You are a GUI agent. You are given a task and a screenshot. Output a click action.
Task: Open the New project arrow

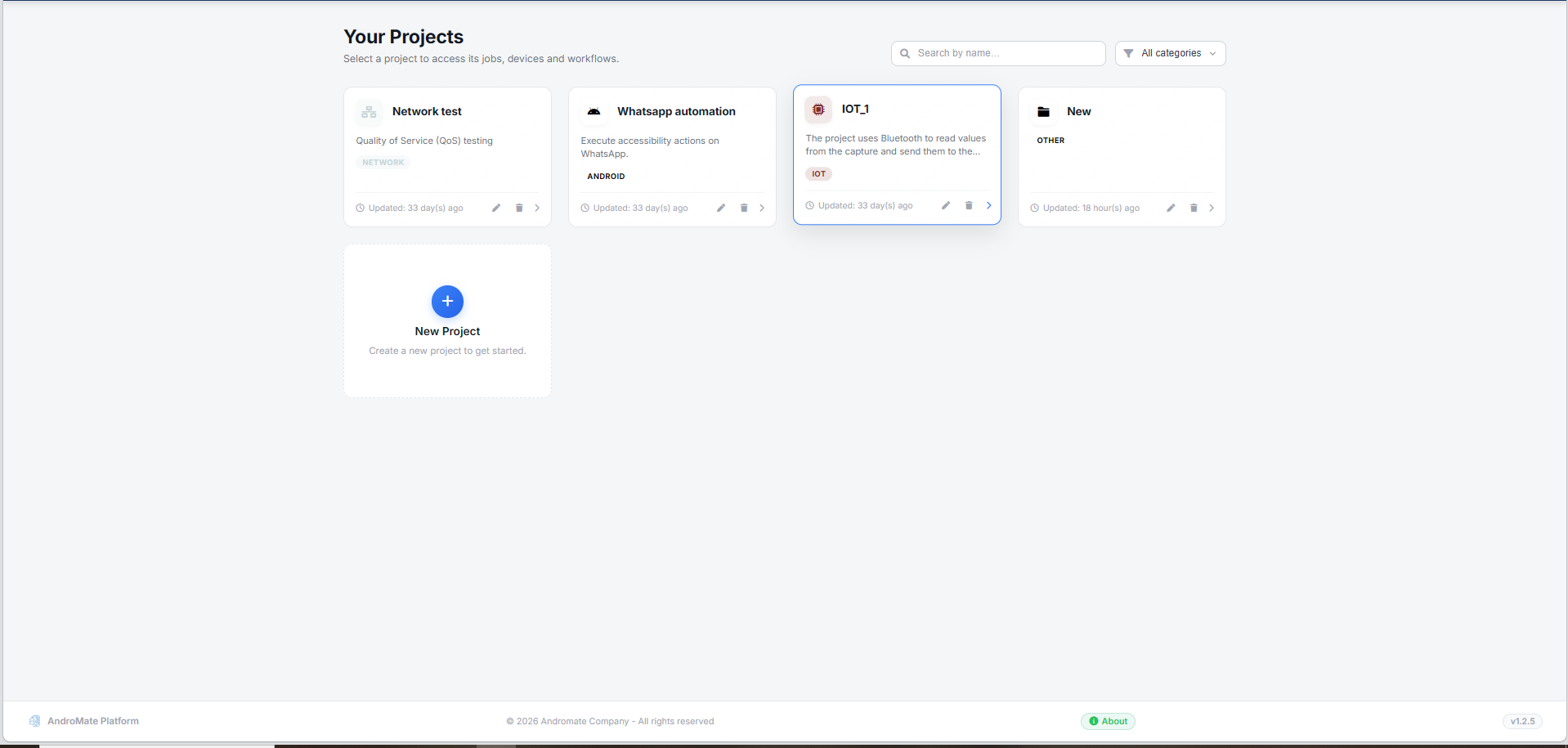(1212, 208)
